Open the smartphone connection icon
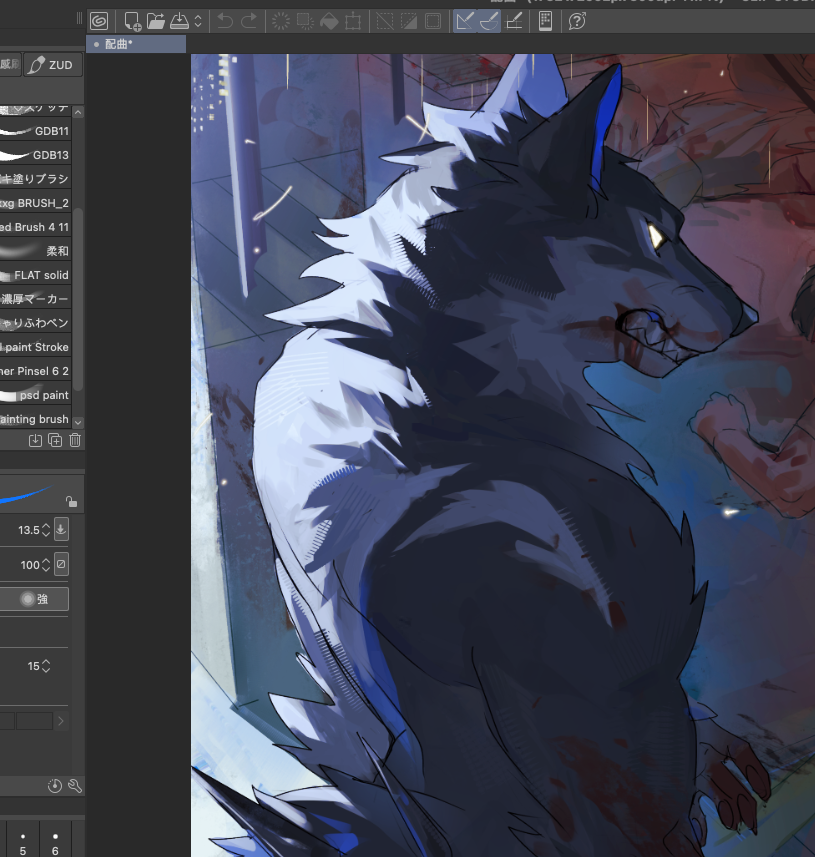The height and width of the screenshot is (857, 815). point(545,21)
